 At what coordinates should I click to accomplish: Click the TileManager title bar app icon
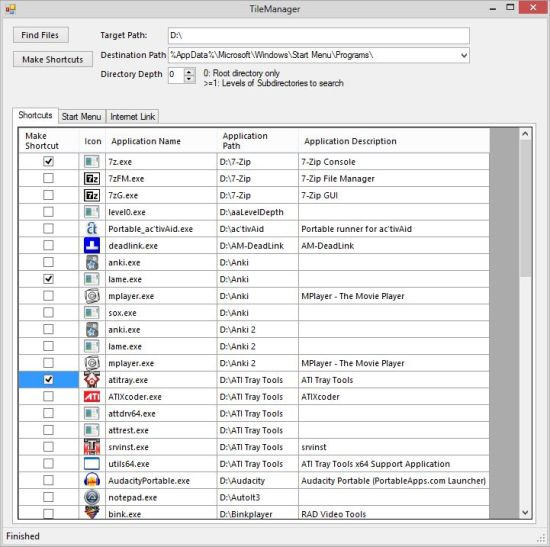pyautogui.click(x=11, y=9)
